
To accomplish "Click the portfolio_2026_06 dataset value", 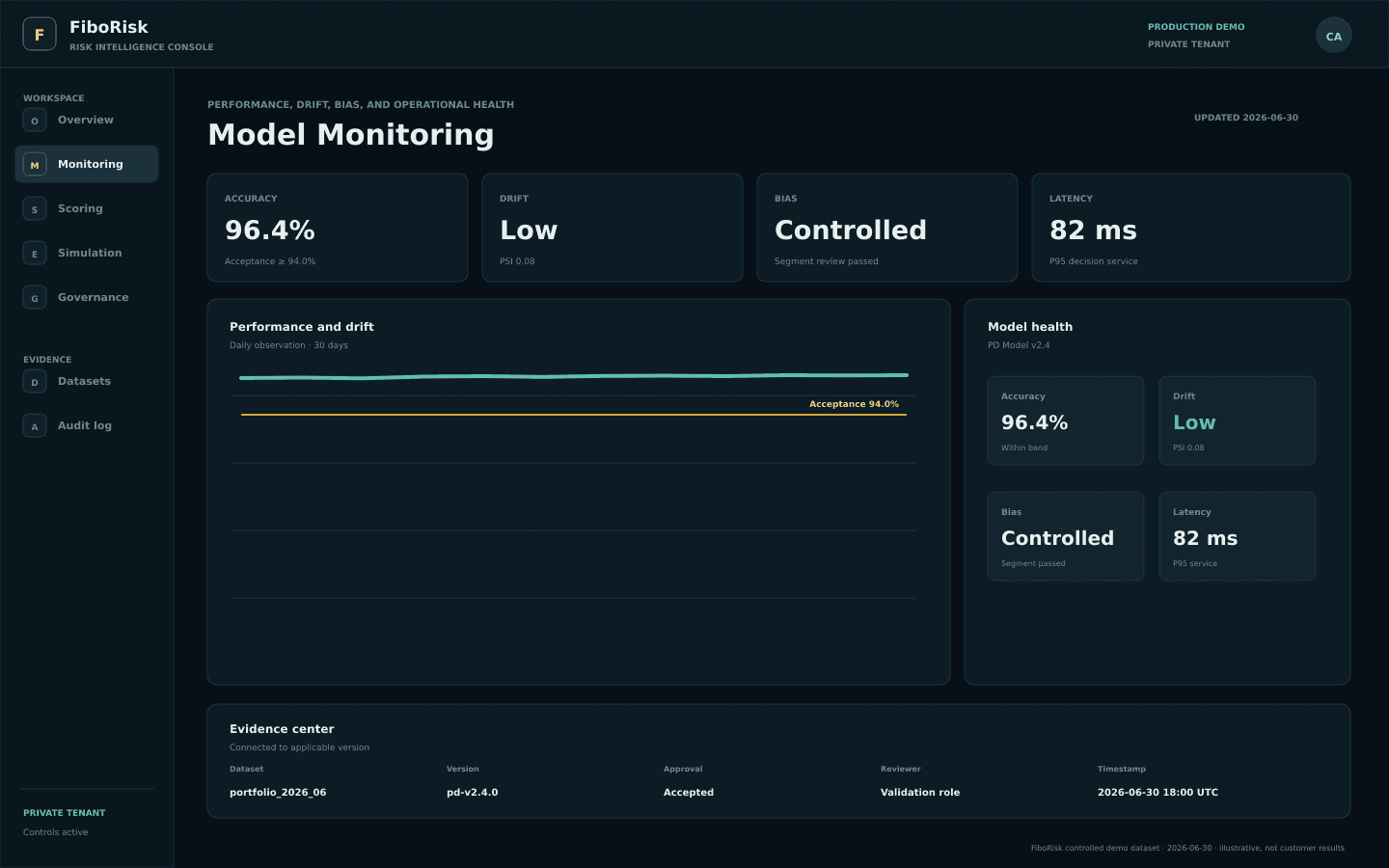I will (278, 793).
